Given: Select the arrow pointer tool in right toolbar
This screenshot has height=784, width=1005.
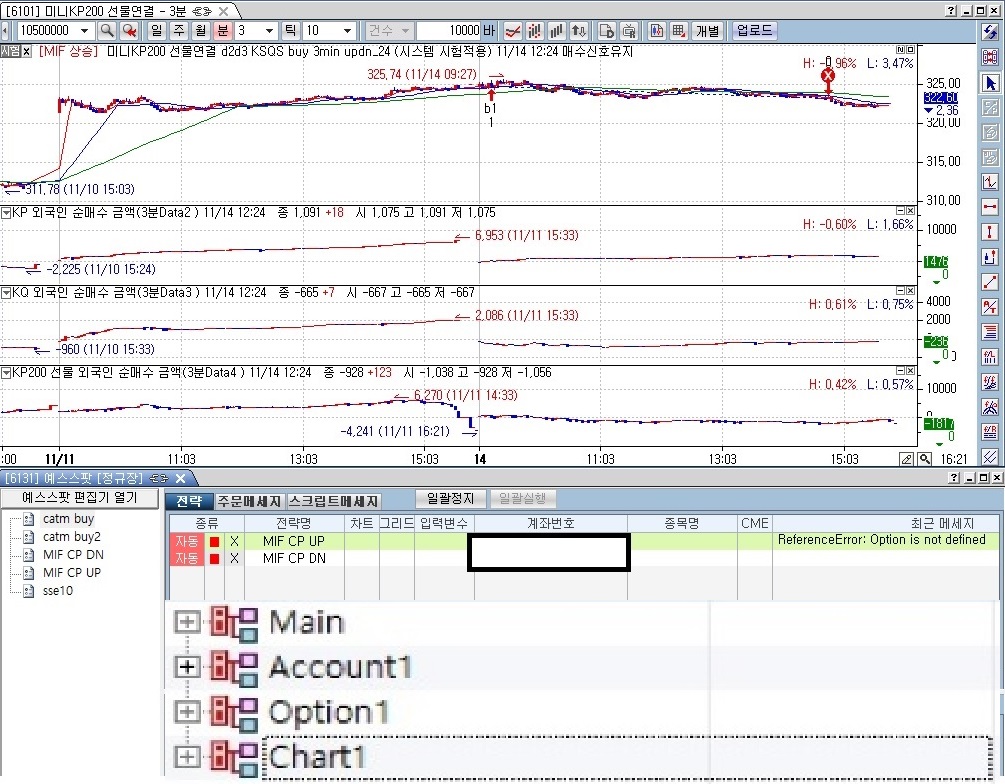Looking at the screenshot, I should (991, 82).
